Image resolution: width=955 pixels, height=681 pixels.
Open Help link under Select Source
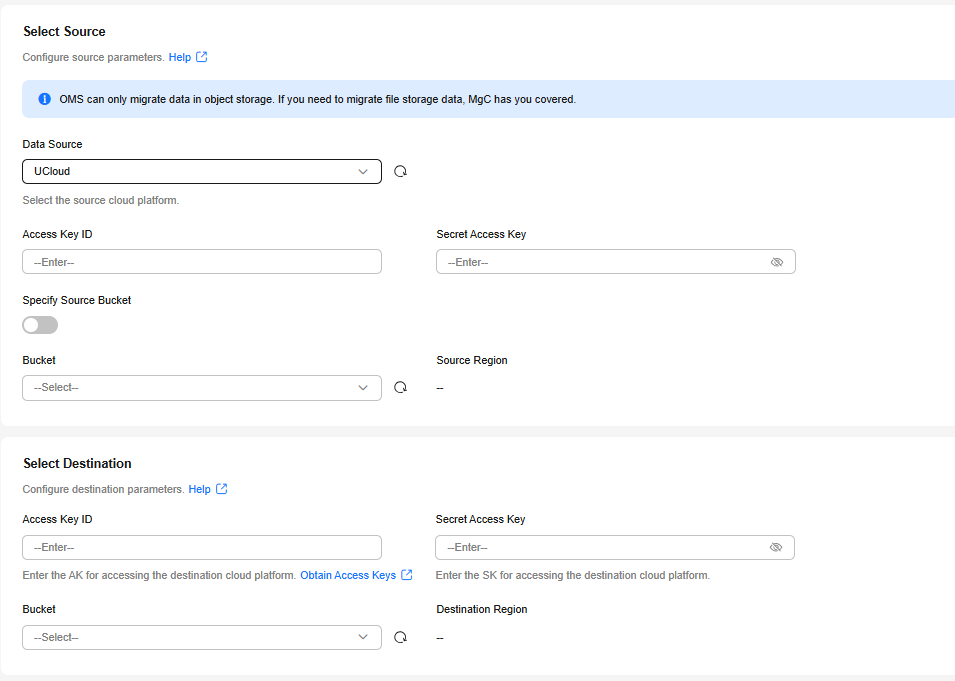[x=180, y=57]
